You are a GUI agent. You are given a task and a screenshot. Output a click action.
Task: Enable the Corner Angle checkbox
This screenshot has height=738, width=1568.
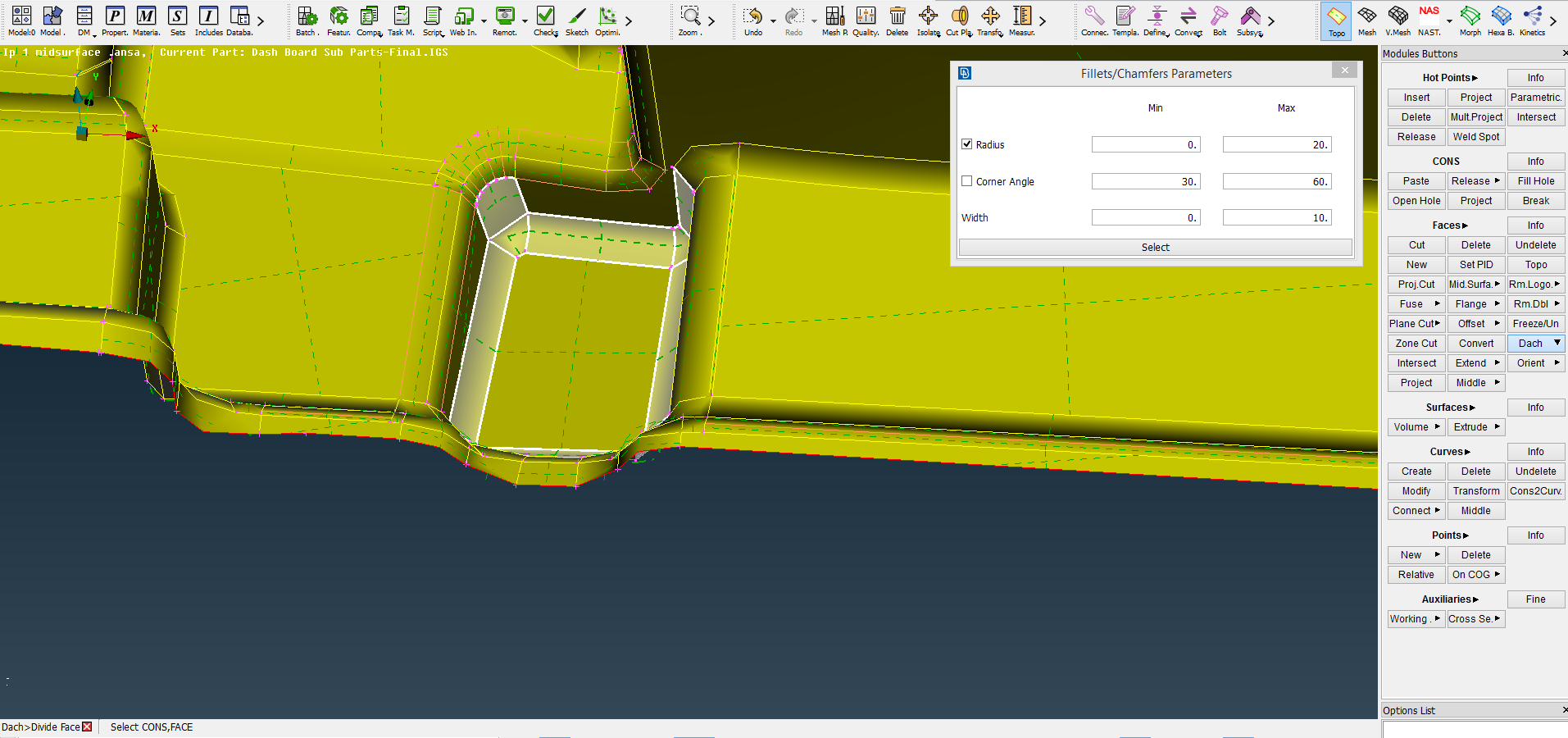click(966, 180)
